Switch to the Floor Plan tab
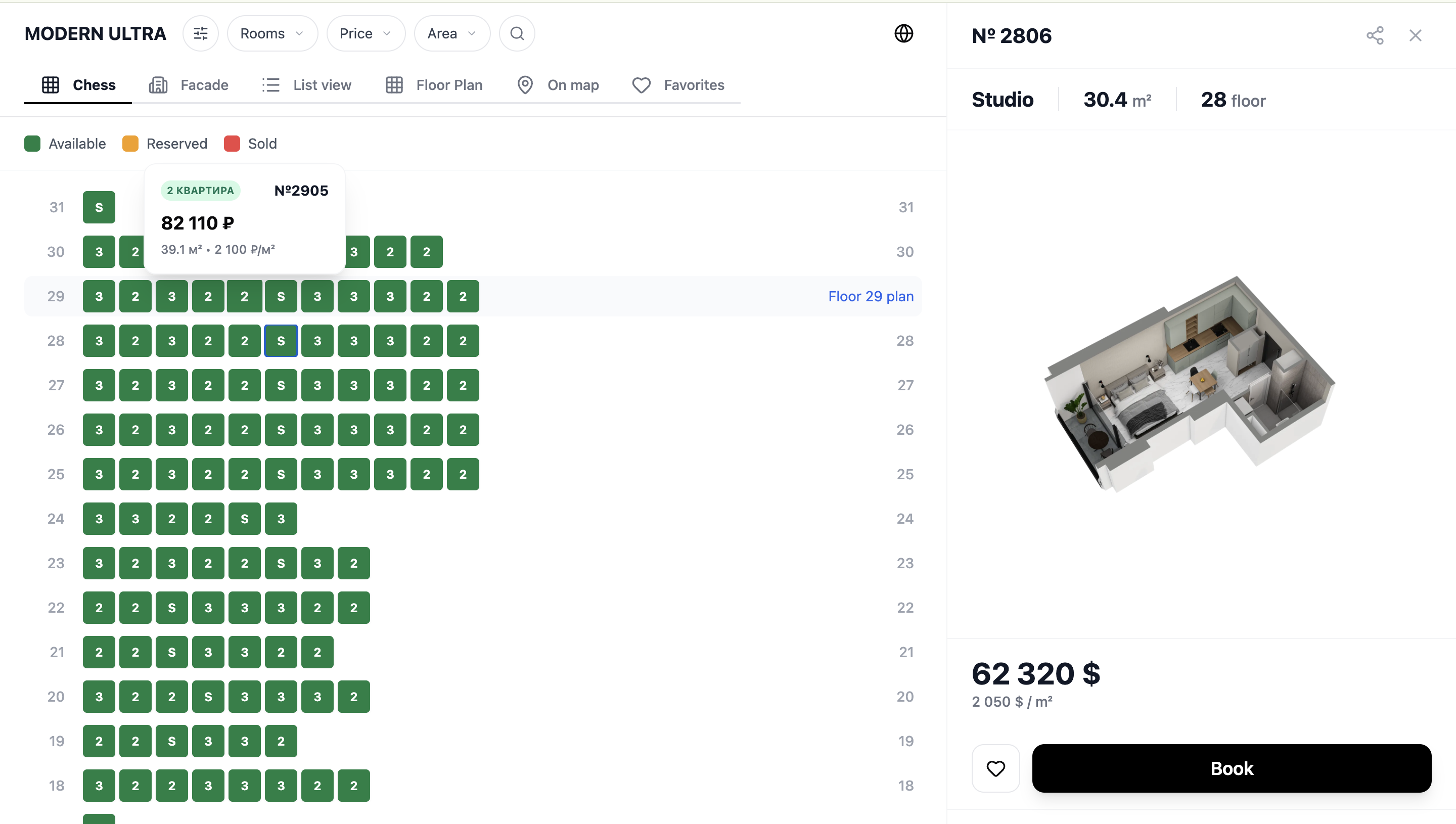This screenshot has width=1456, height=824. click(x=434, y=85)
